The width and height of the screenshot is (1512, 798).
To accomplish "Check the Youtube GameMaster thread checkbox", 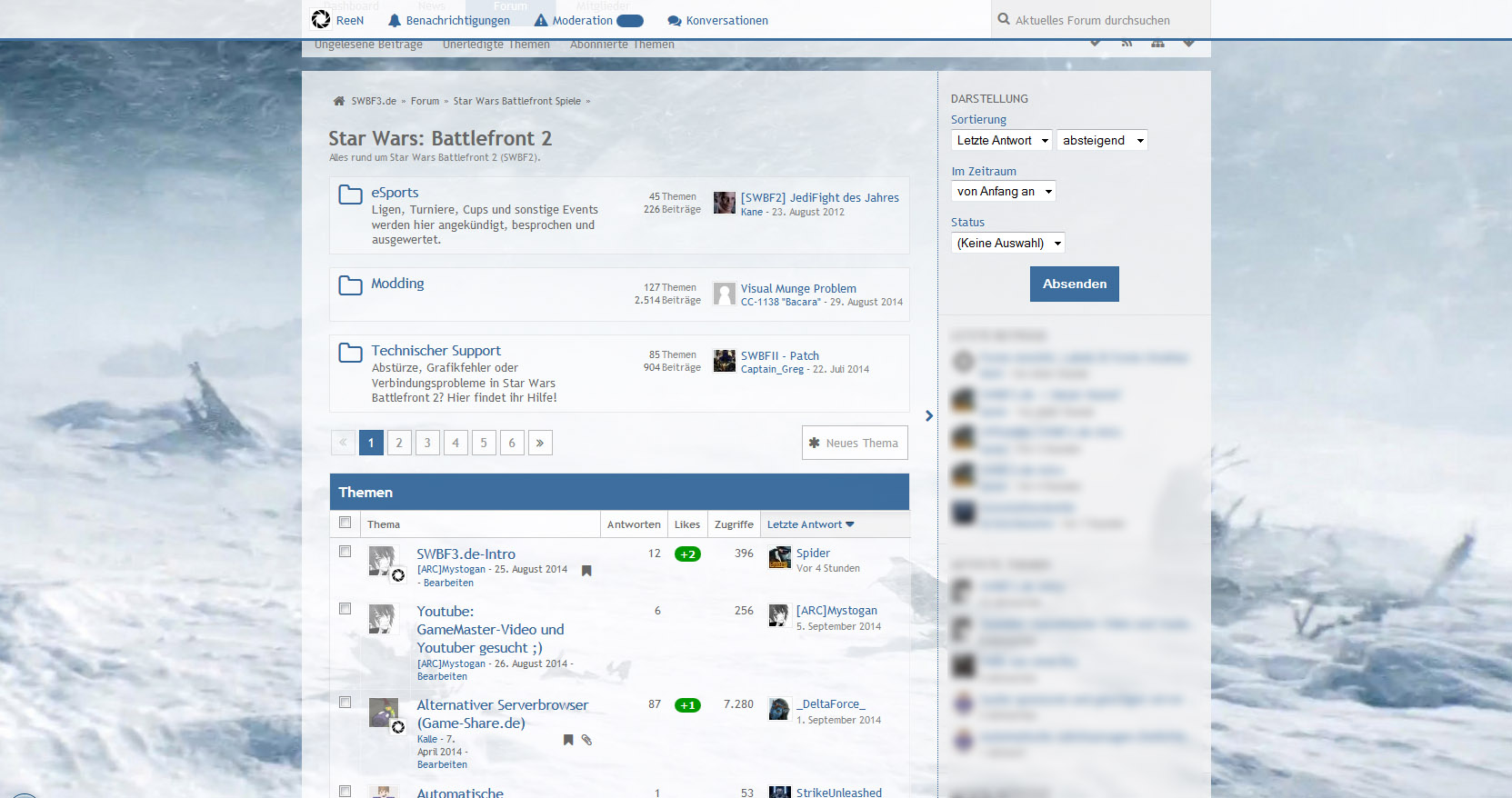I will [x=345, y=608].
